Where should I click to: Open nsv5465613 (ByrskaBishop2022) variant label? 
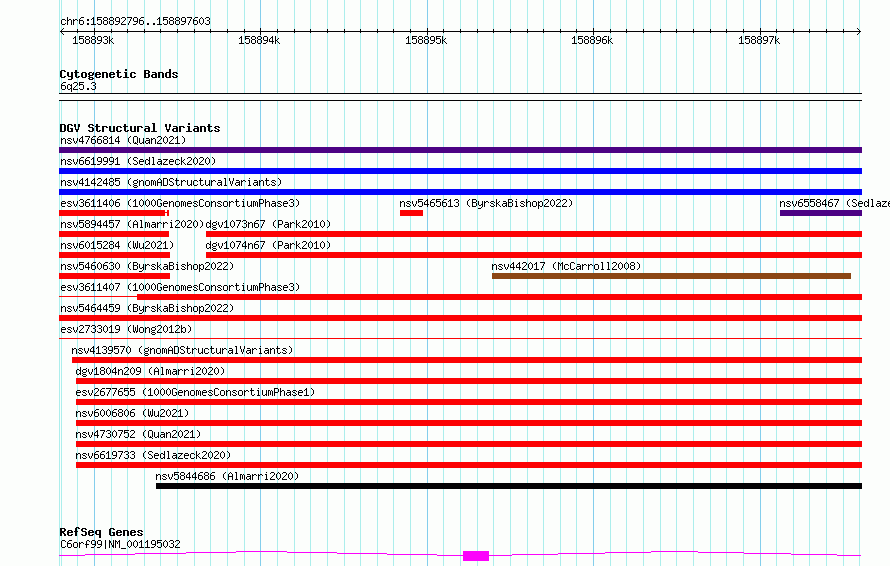tap(486, 203)
